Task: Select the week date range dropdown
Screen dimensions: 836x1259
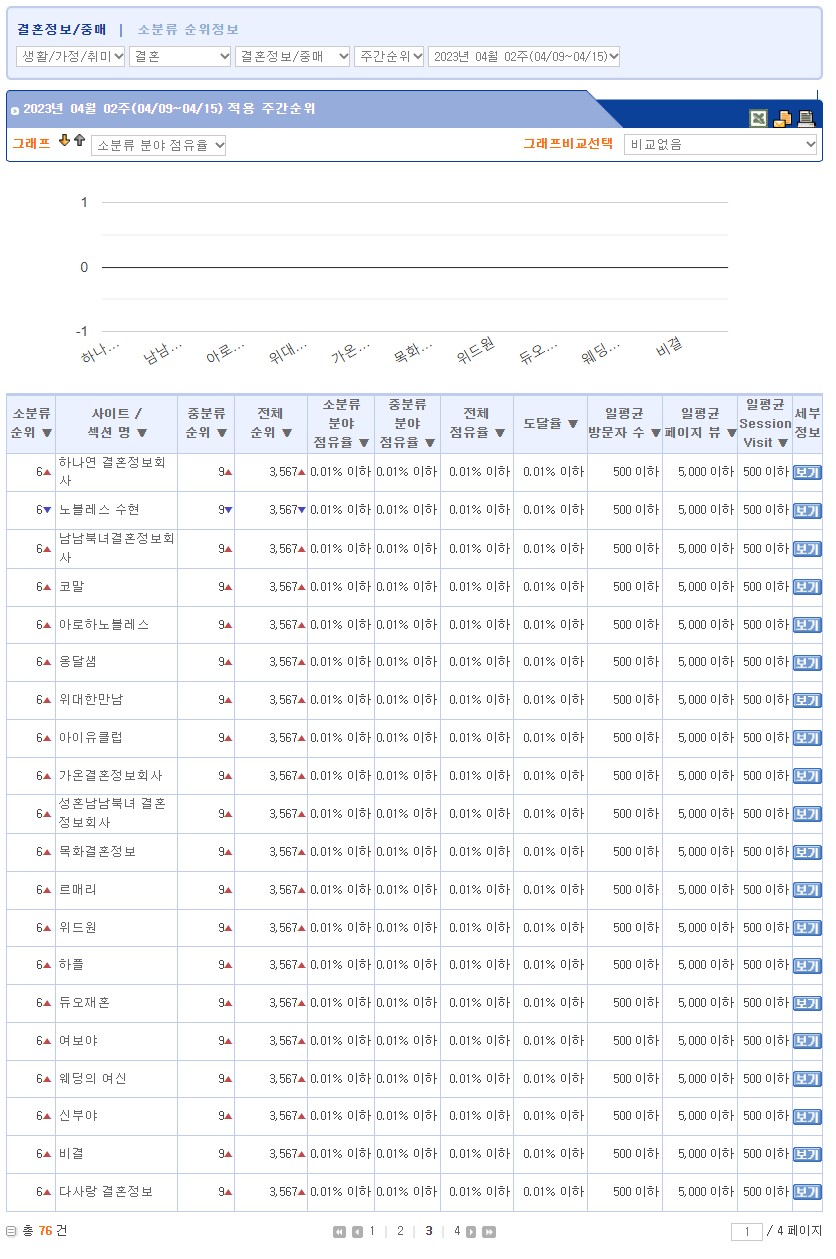Action: point(524,57)
